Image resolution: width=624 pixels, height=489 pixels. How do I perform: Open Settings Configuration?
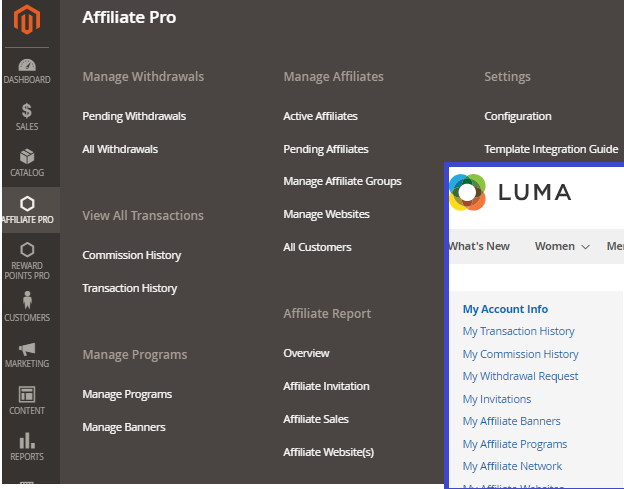tap(518, 116)
